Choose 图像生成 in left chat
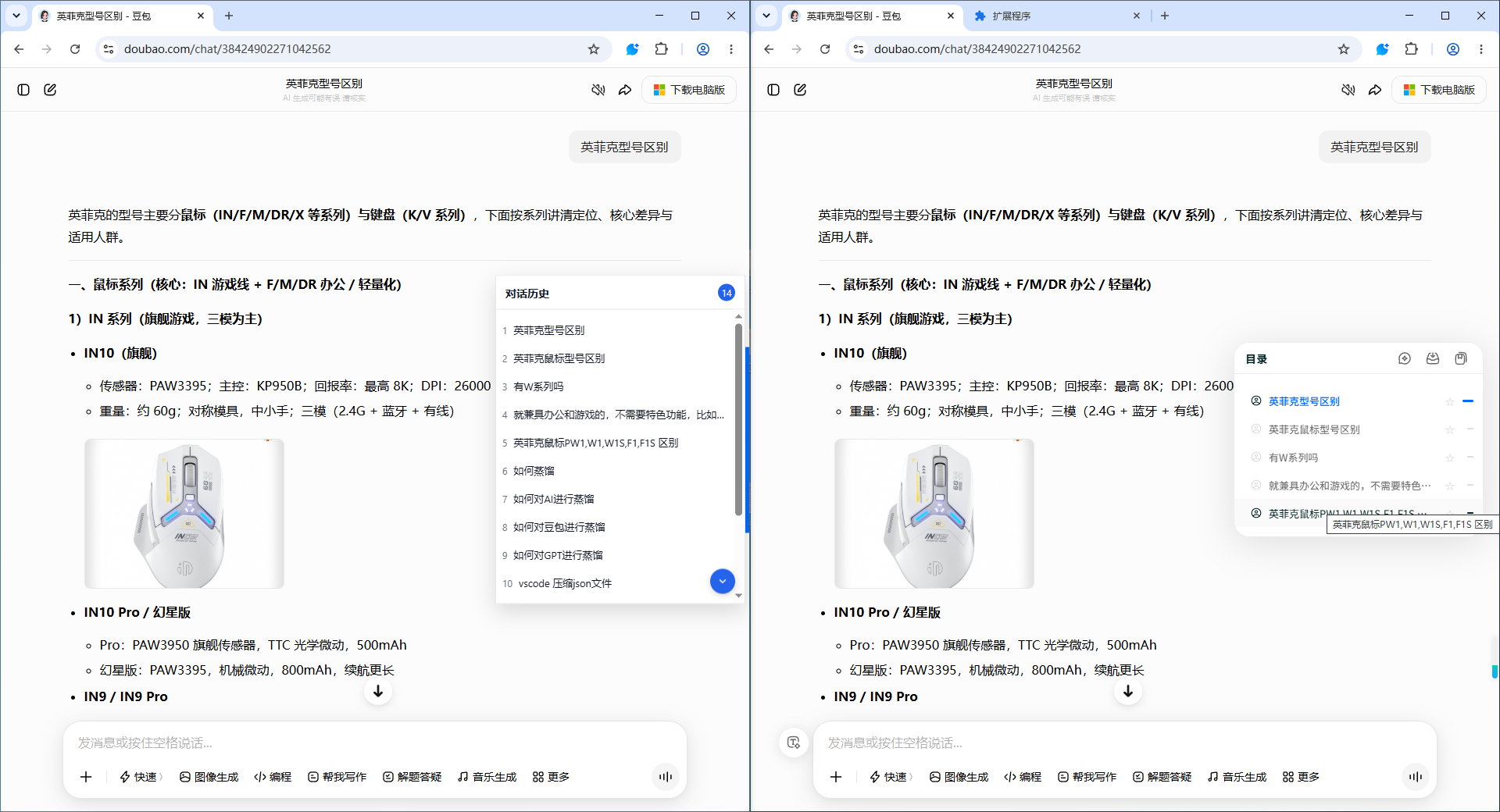 209,777
